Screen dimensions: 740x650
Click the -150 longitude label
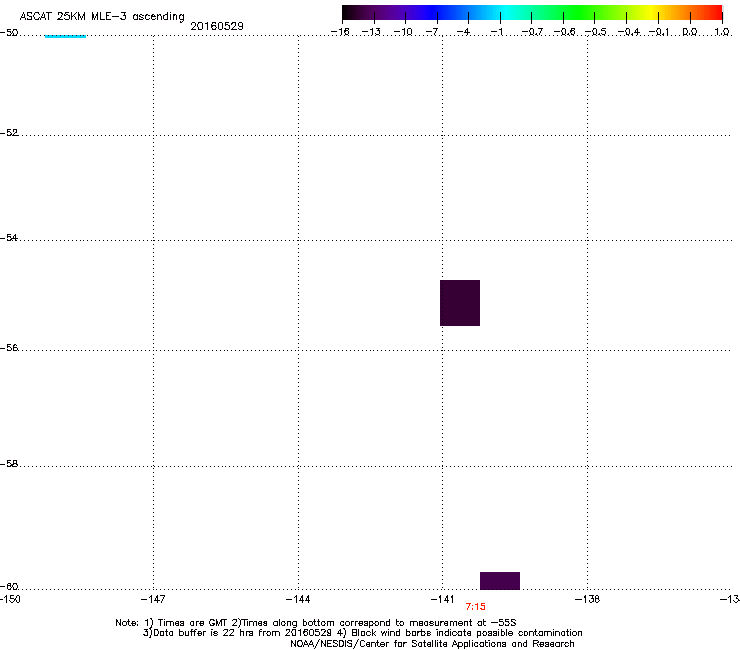click(10, 599)
